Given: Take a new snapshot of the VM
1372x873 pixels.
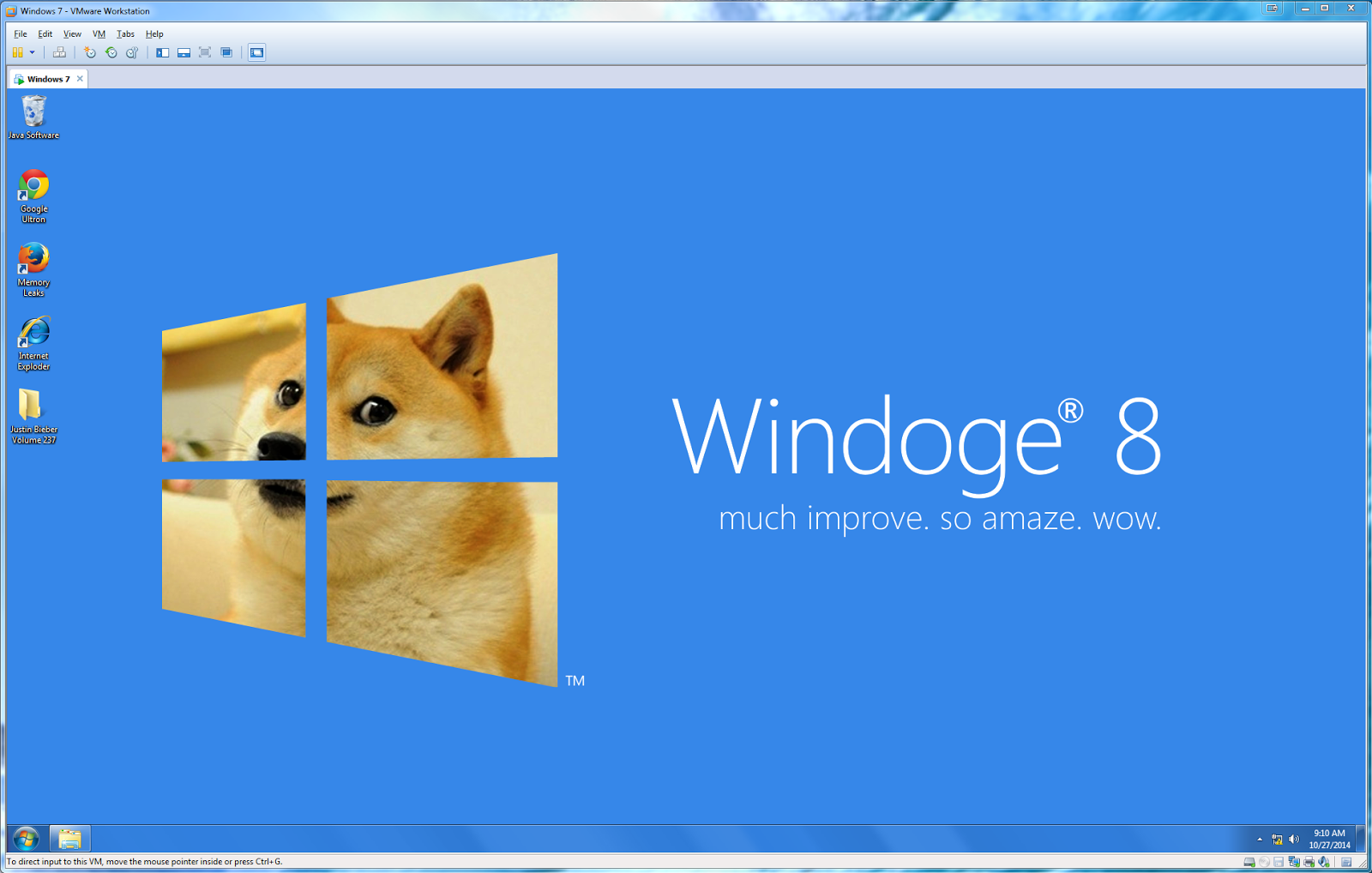Looking at the screenshot, I should [91, 52].
